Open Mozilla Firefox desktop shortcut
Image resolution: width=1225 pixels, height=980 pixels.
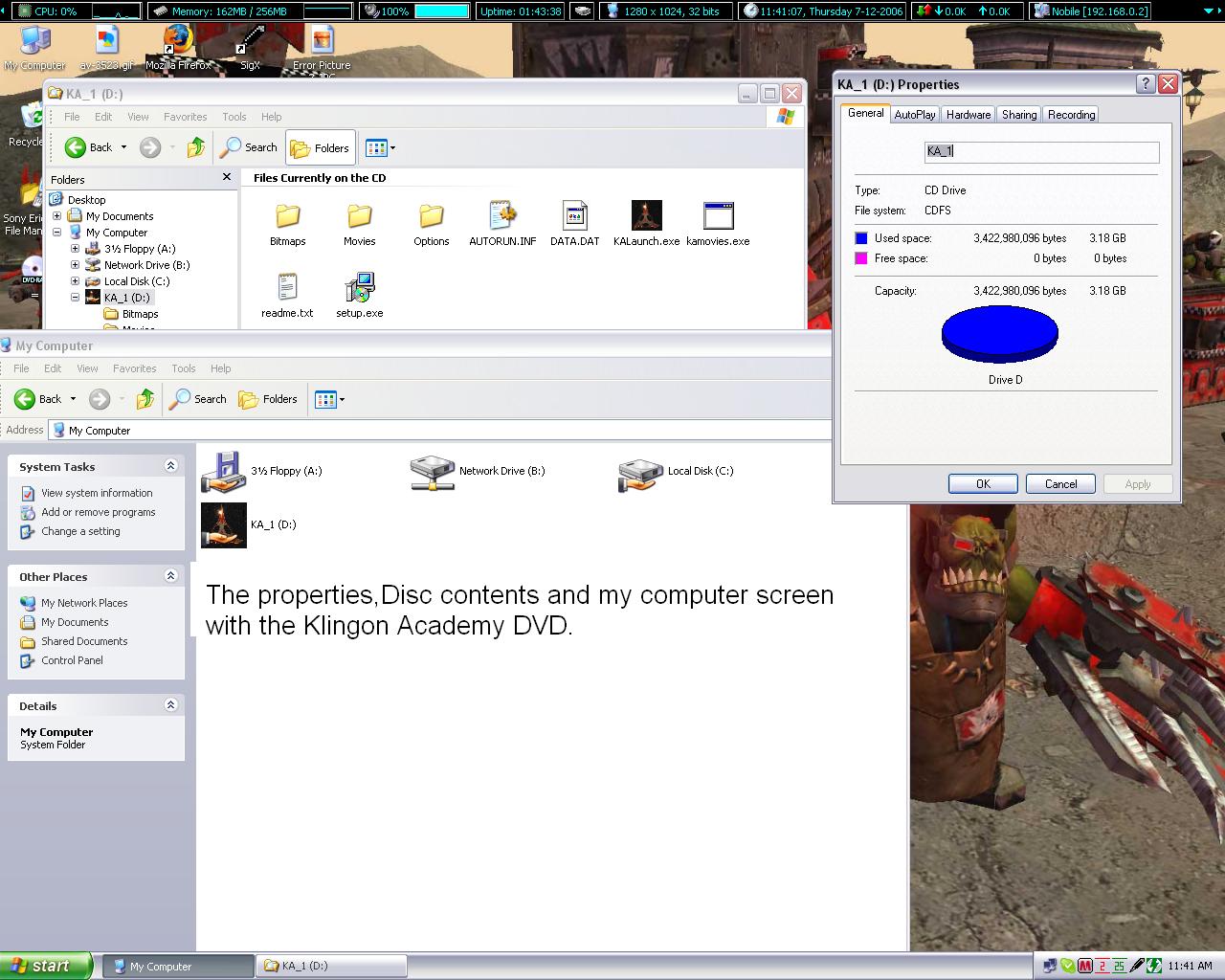pyautogui.click(x=178, y=48)
